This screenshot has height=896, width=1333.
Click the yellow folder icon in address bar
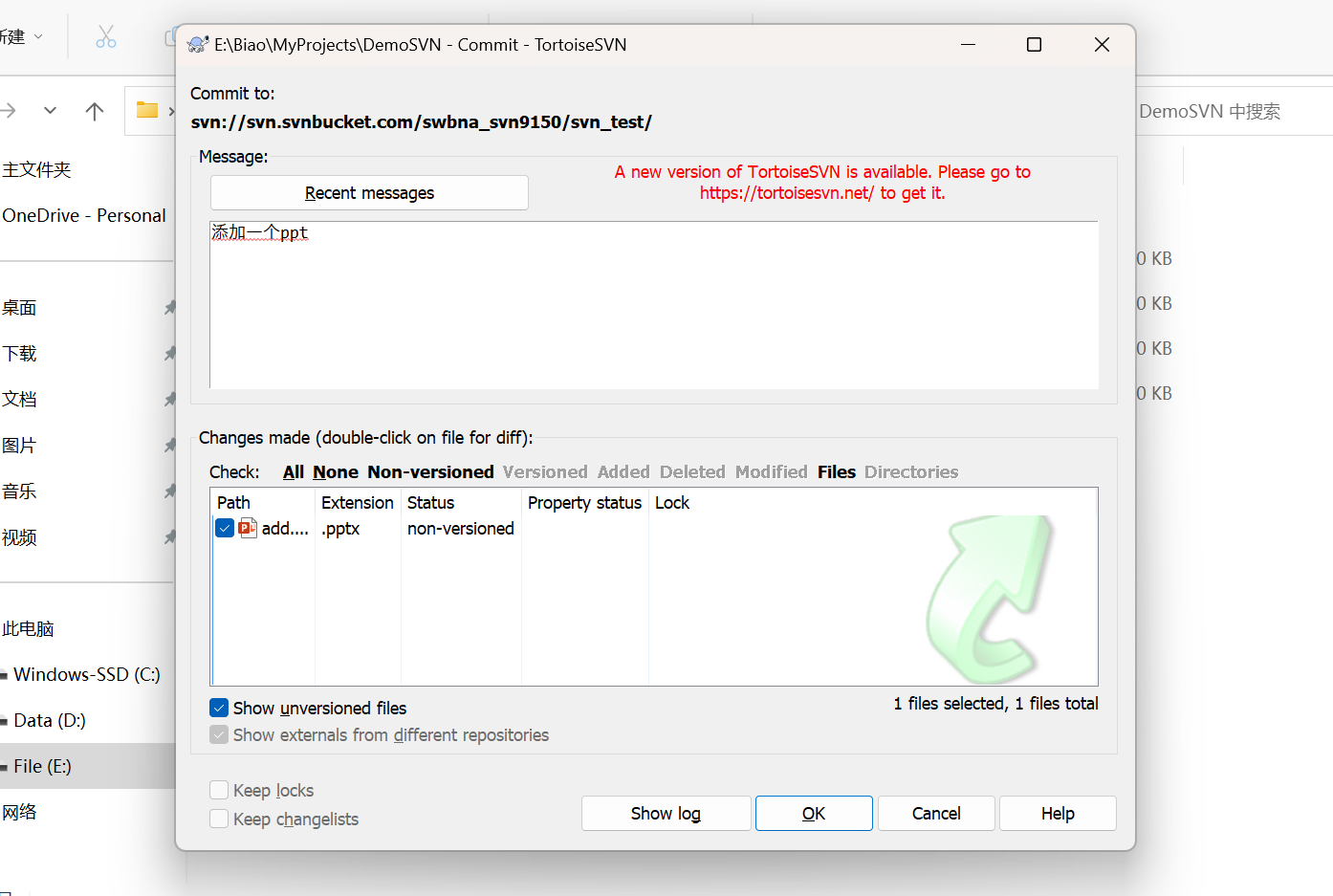[x=147, y=110]
